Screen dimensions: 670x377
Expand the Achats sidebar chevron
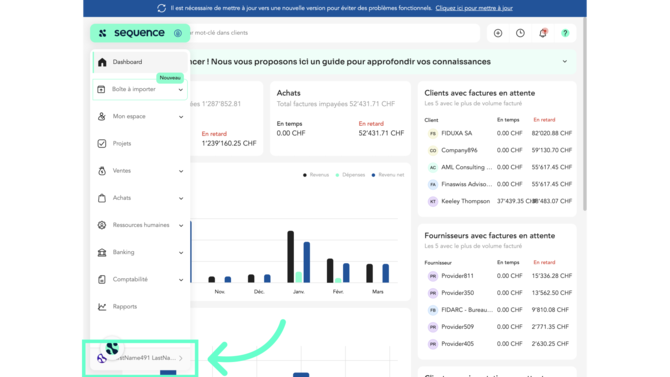point(181,198)
